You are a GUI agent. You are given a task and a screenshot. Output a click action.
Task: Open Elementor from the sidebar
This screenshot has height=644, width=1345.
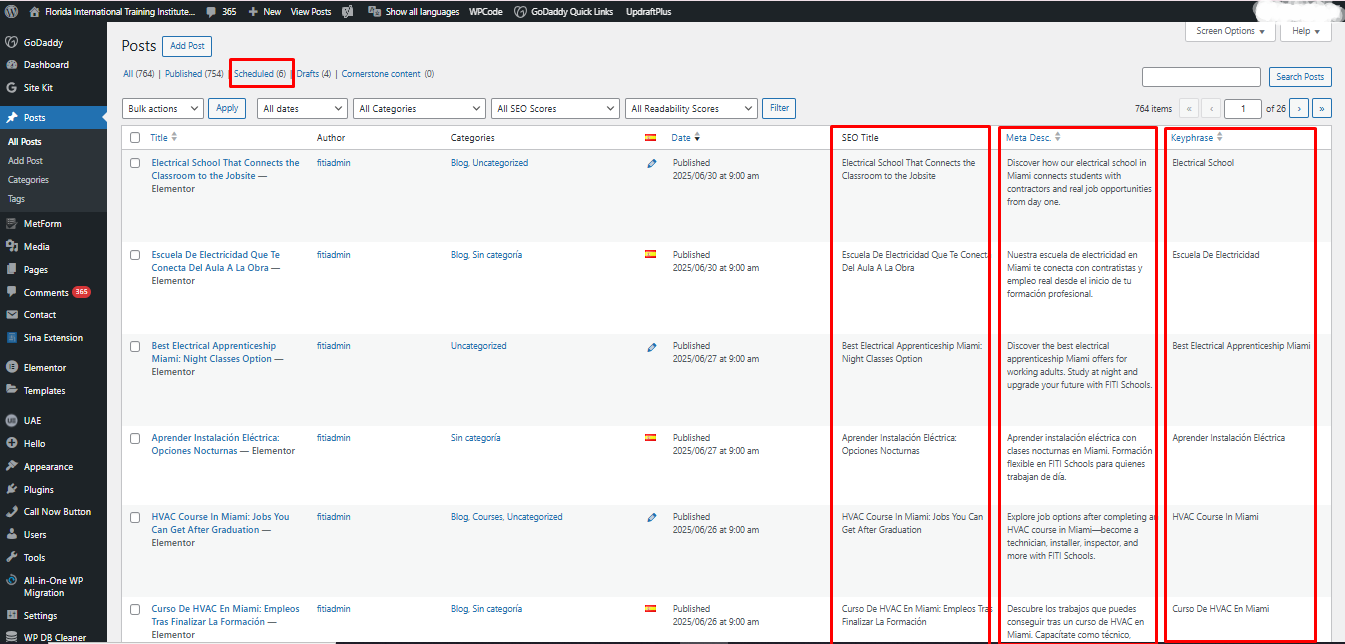44,368
